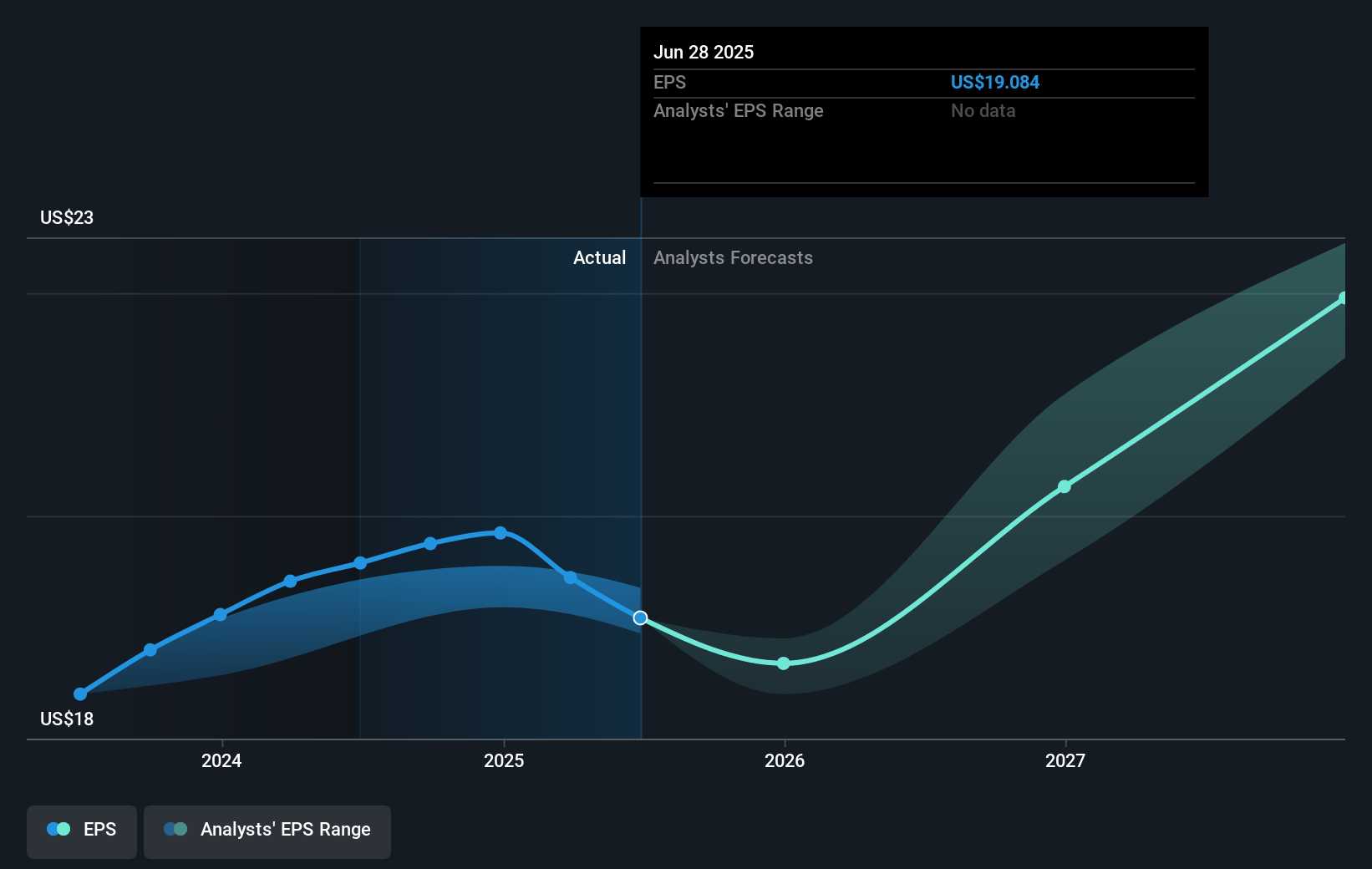Click the forecast point at 2026
1372x869 pixels.
[784, 663]
